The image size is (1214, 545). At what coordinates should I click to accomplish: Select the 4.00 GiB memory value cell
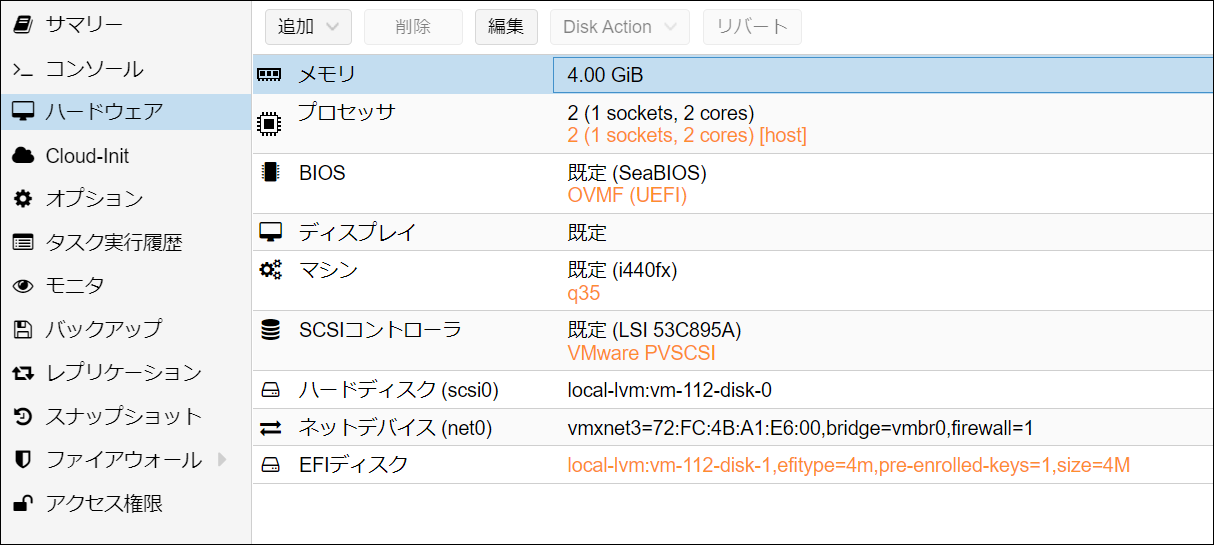(882, 75)
